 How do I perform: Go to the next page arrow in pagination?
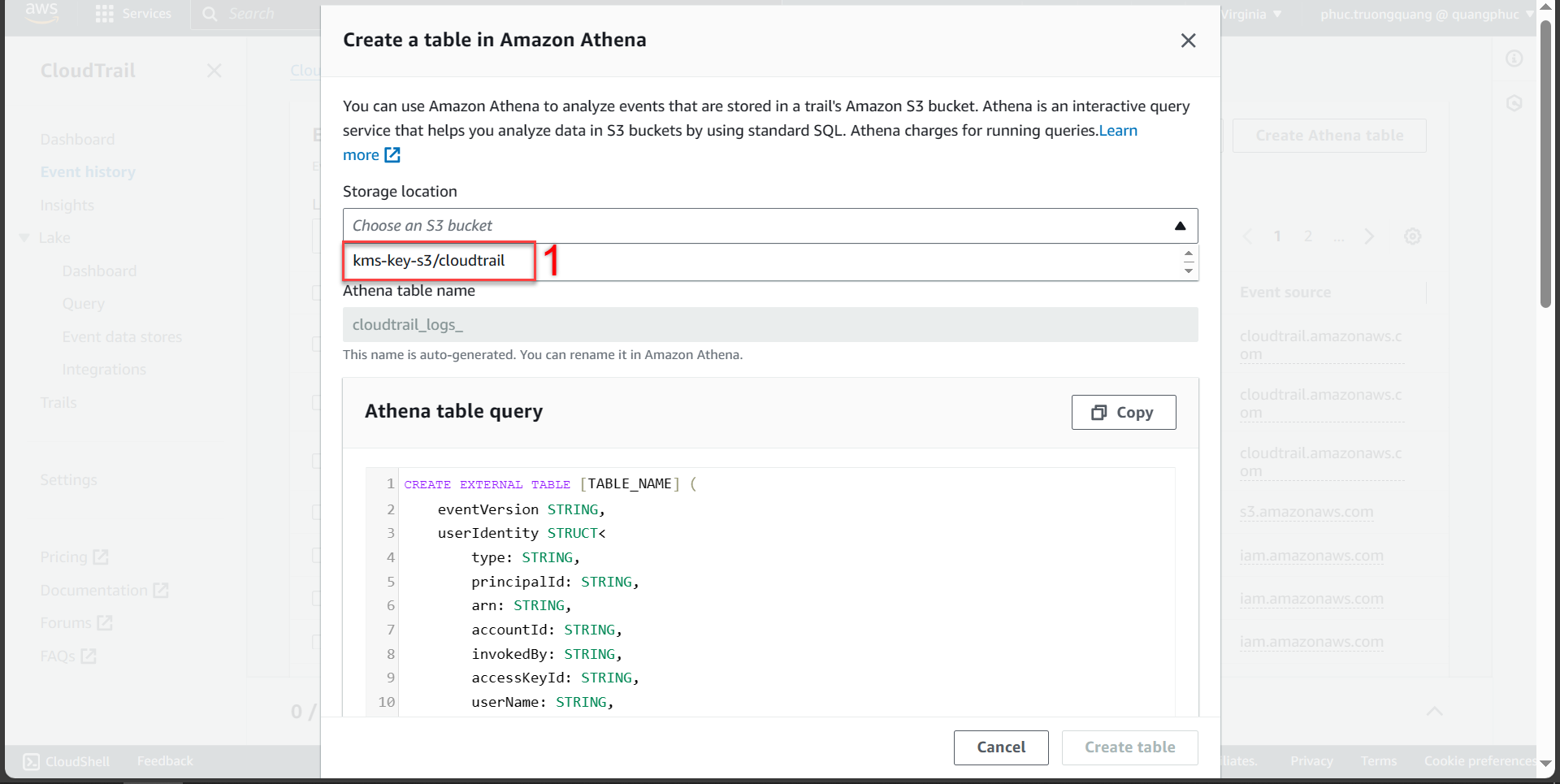click(1369, 236)
